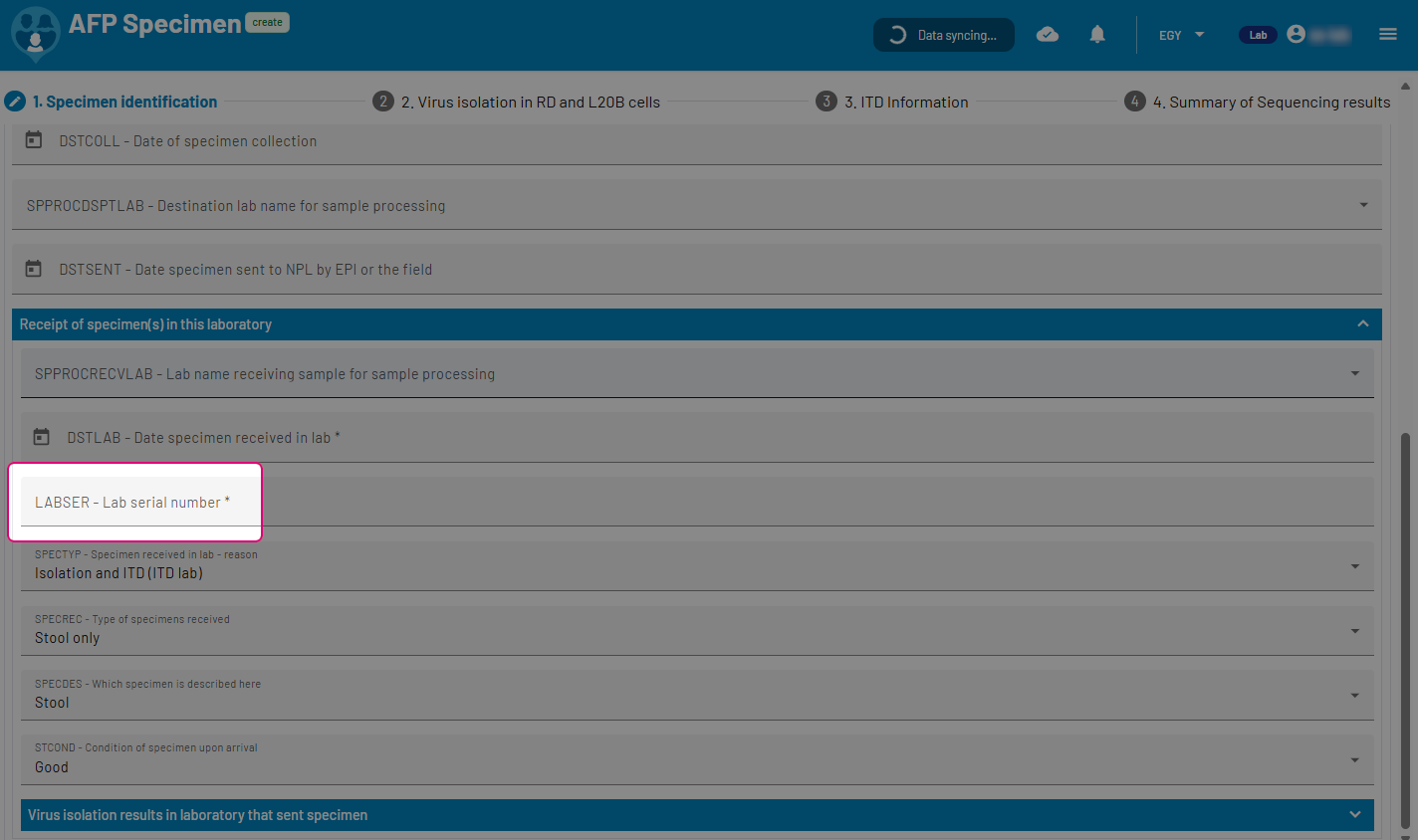Open SPECTYP specimen received reason dropdown

[x=1354, y=566]
